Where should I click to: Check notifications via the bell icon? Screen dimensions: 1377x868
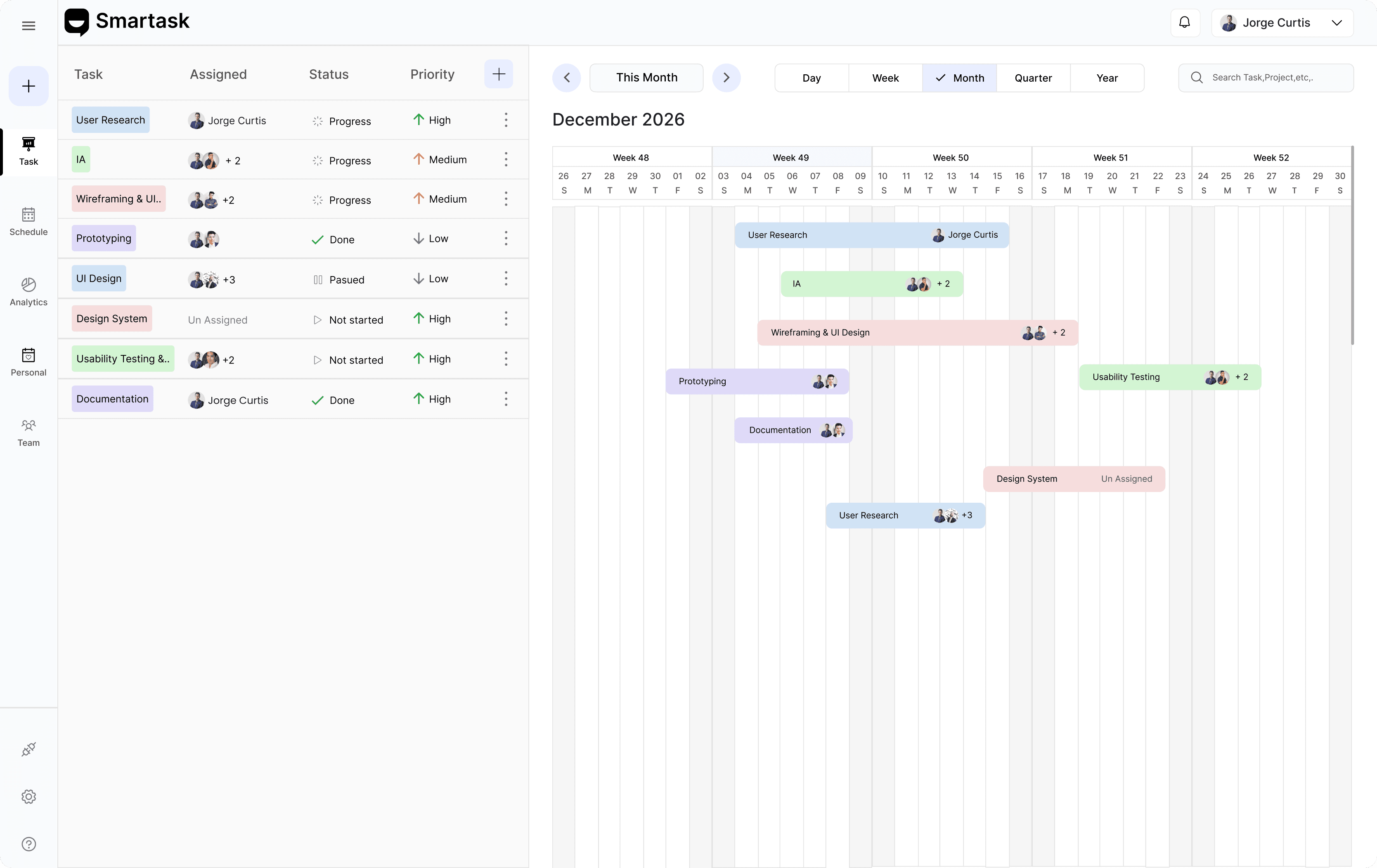click(1185, 23)
